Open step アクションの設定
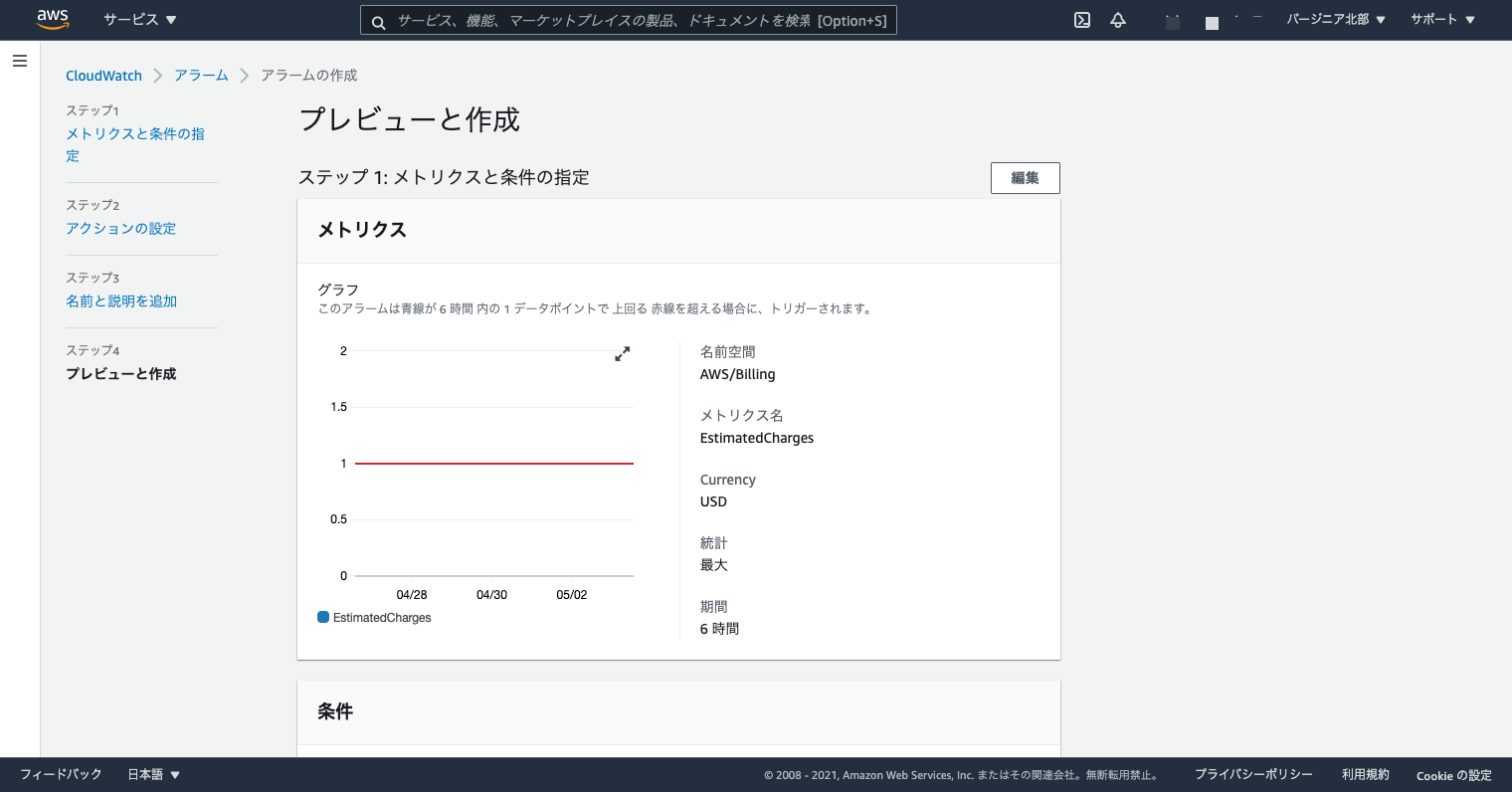 [x=120, y=229]
